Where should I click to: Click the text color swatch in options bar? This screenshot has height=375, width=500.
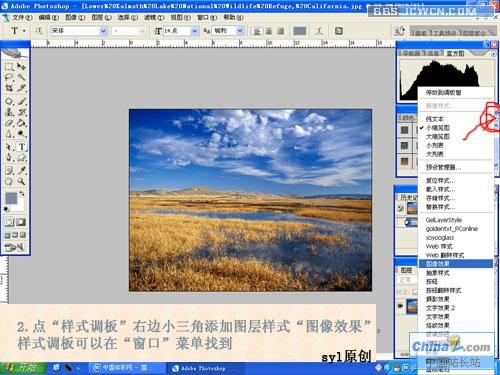[299, 31]
